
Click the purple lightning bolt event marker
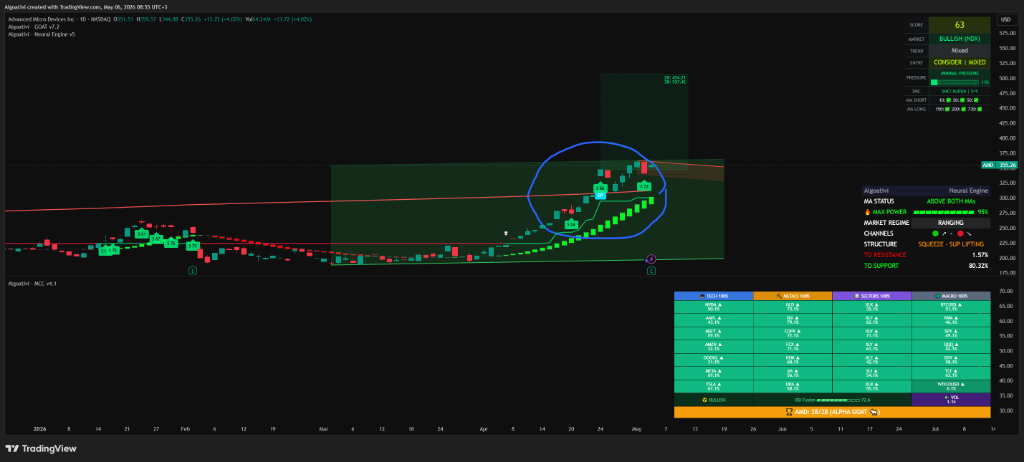(x=650, y=259)
